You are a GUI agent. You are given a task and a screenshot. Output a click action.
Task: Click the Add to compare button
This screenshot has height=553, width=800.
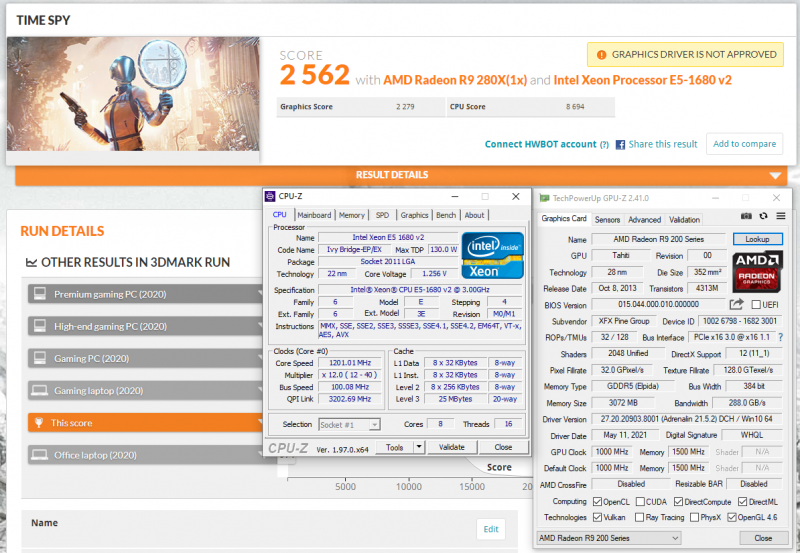[744, 144]
